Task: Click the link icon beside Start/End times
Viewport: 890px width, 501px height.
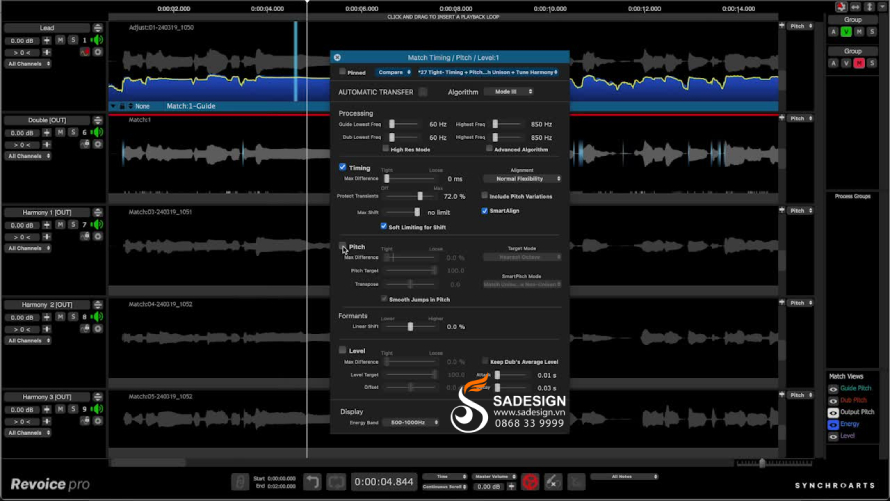Action: (240, 482)
